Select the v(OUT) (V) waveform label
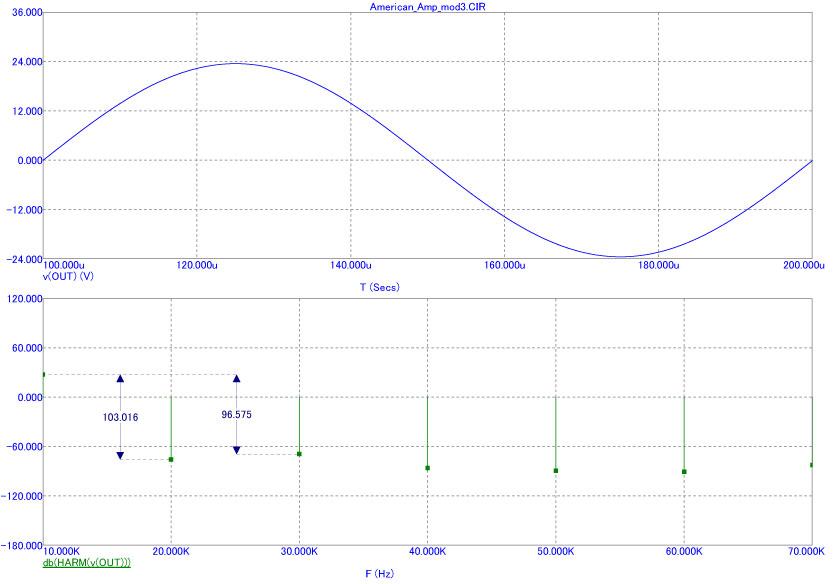The image size is (833, 584). 68,276
